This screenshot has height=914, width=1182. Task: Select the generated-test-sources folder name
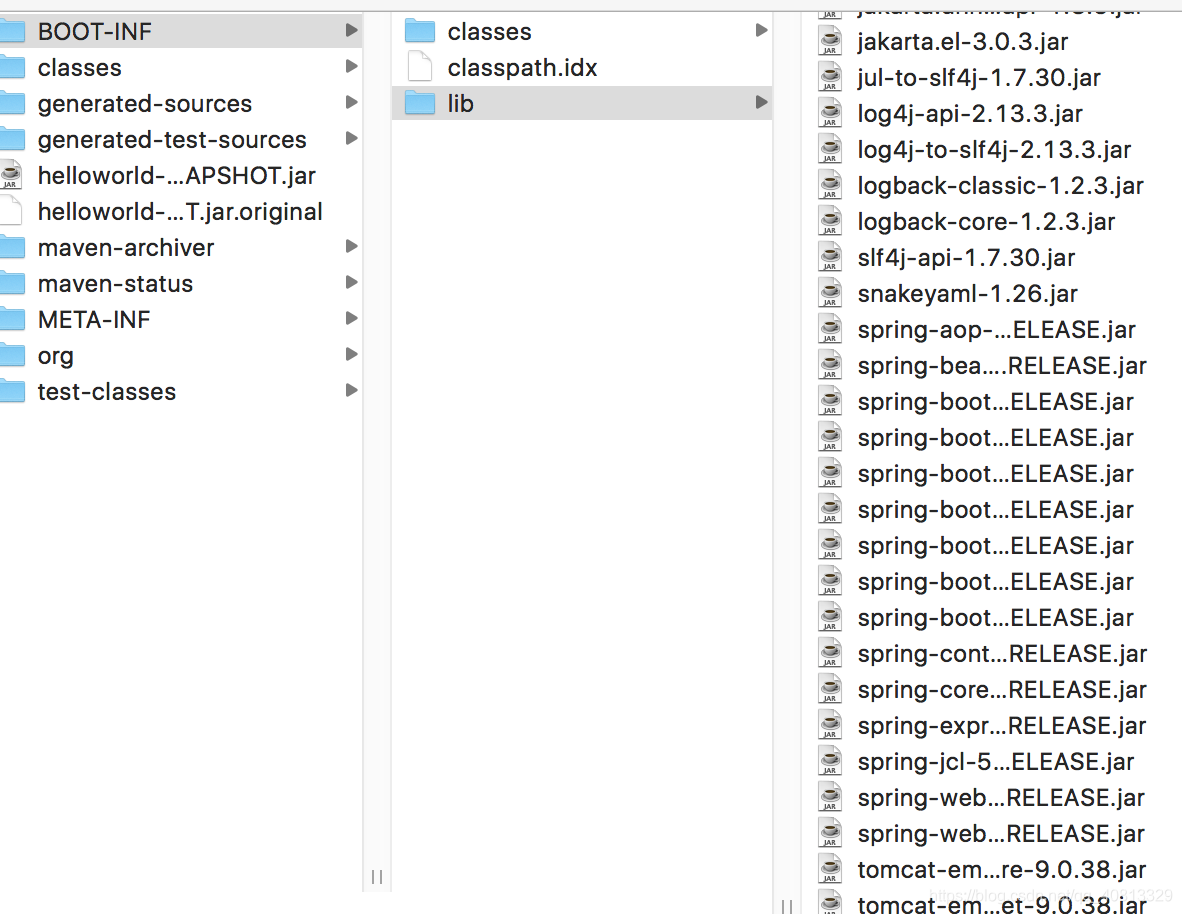tap(172, 140)
